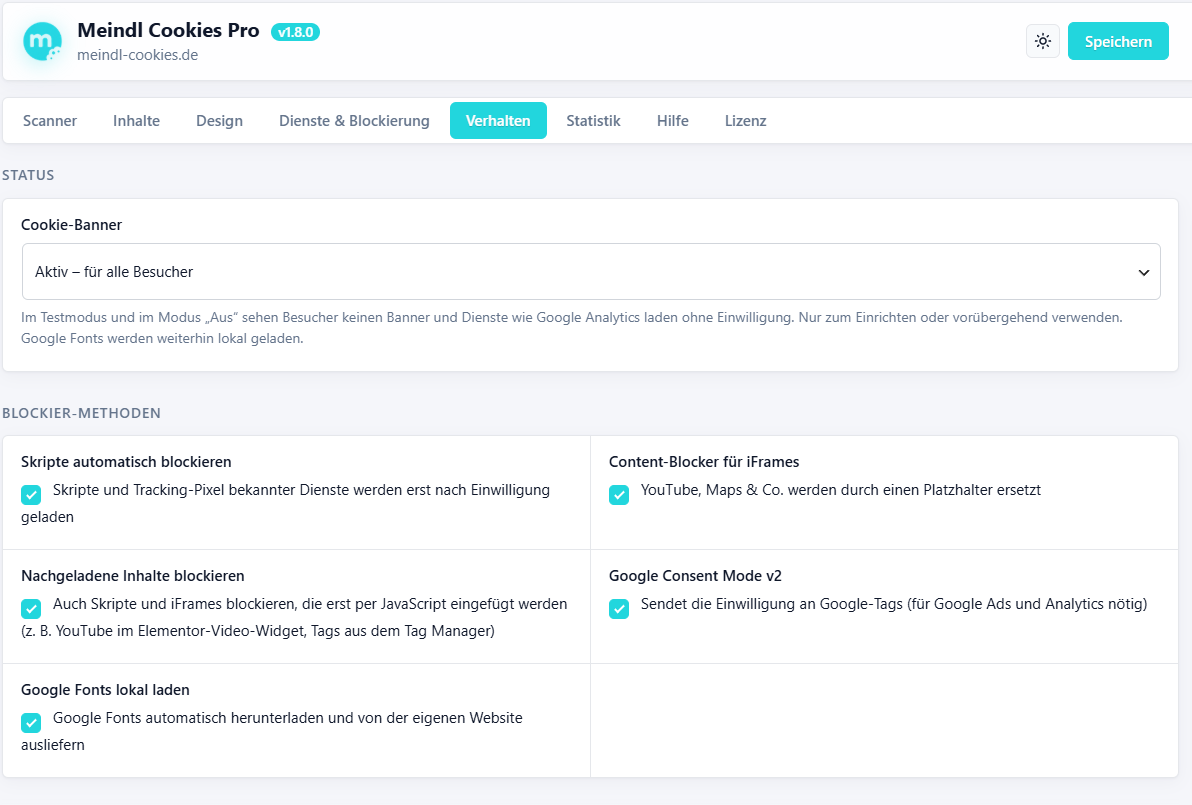The image size is (1192, 805).
Task: Go to Dienste & Blockierung tab
Action: coord(354,121)
